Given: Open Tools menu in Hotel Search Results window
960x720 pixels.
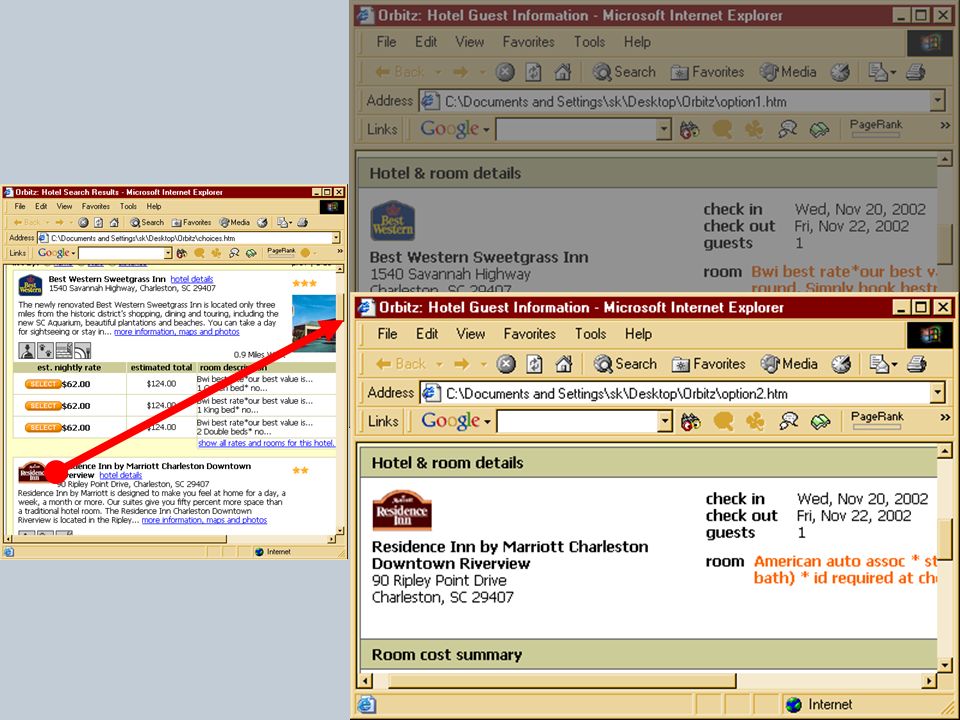Looking at the screenshot, I should click(x=128, y=206).
